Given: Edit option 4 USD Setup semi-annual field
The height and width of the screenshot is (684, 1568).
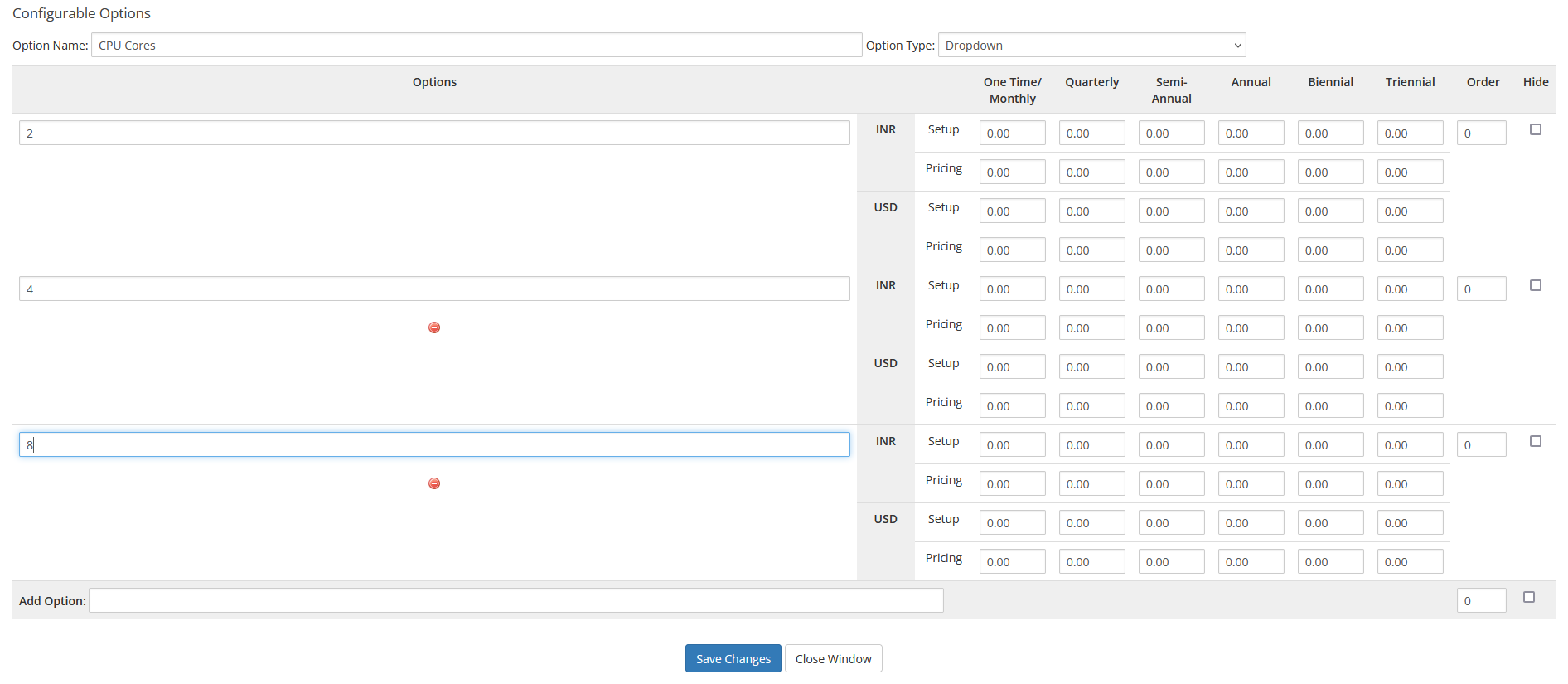Looking at the screenshot, I should click(1172, 366).
